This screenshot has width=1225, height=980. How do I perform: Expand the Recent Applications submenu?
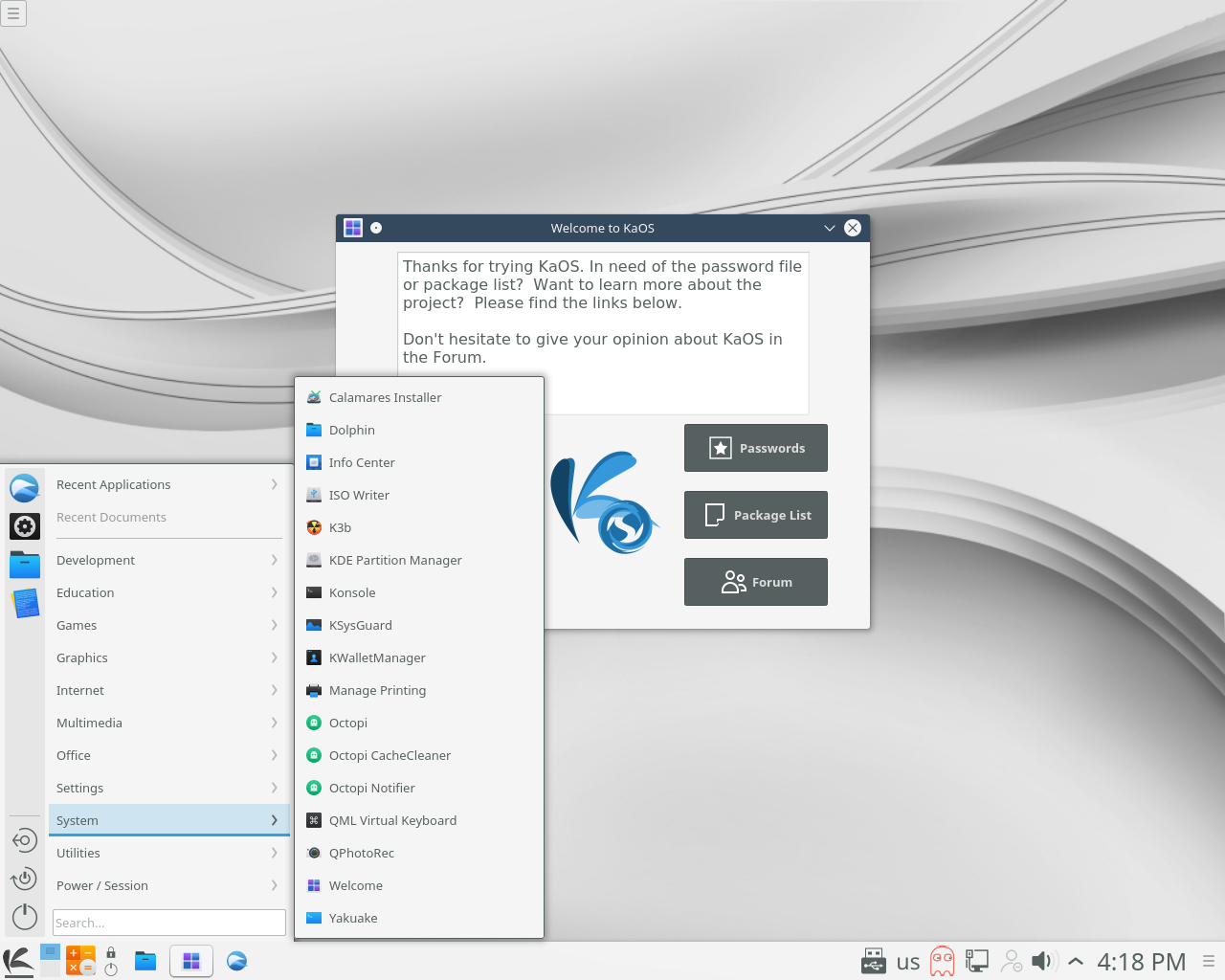pyautogui.click(x=168, y=485)
